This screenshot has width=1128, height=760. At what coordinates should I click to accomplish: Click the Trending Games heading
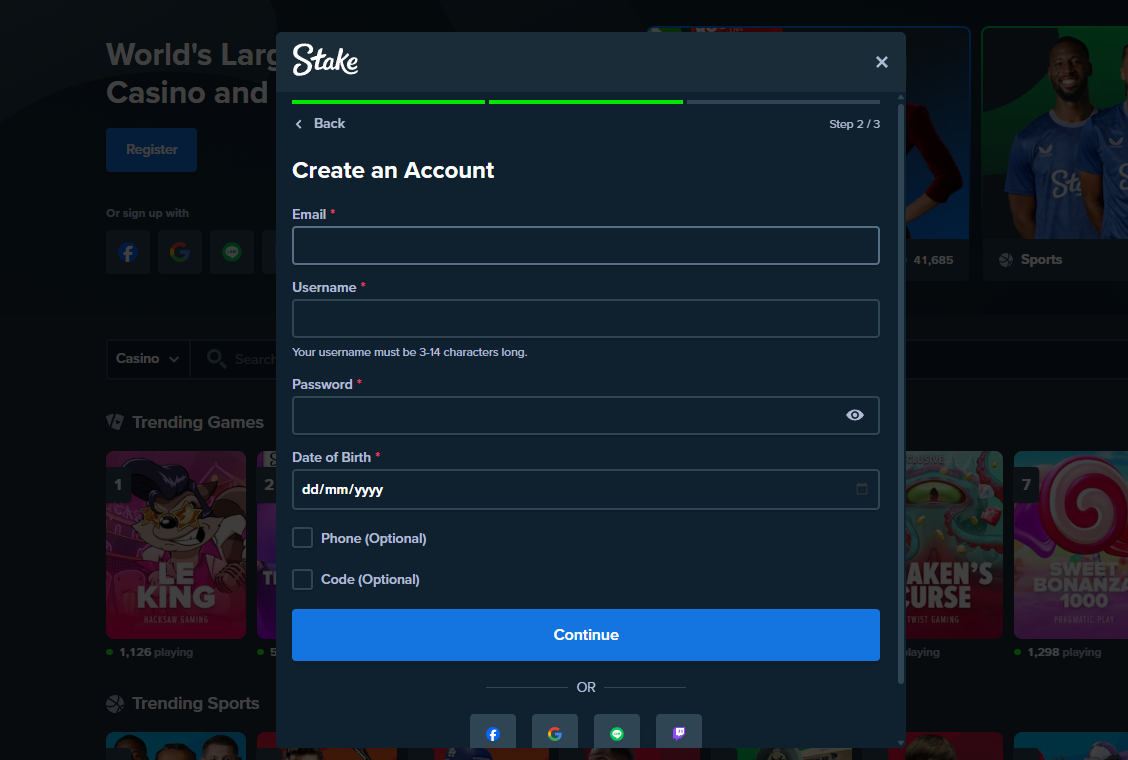(198, 422)
